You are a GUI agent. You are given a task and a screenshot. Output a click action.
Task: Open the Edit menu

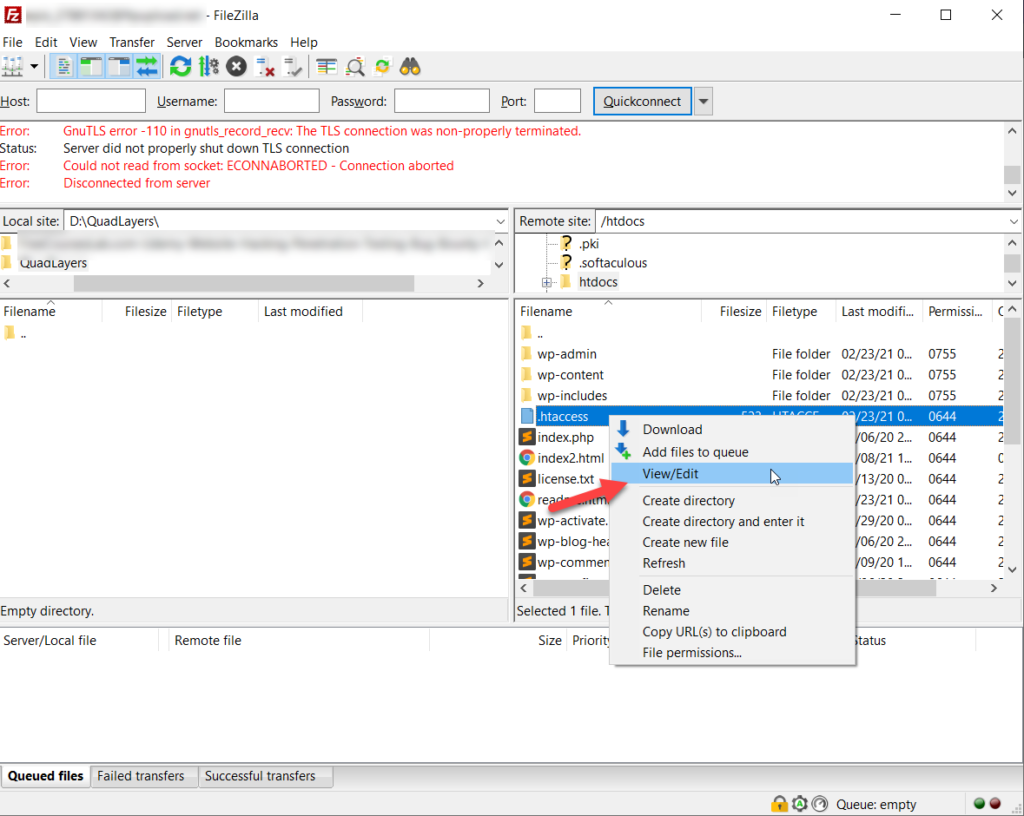(46, 42)
